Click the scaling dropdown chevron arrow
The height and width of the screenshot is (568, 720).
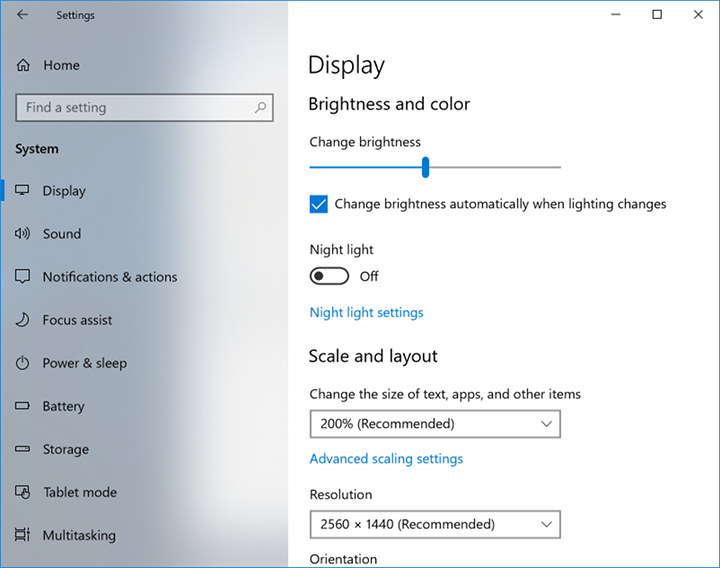(x=546, y=424)
